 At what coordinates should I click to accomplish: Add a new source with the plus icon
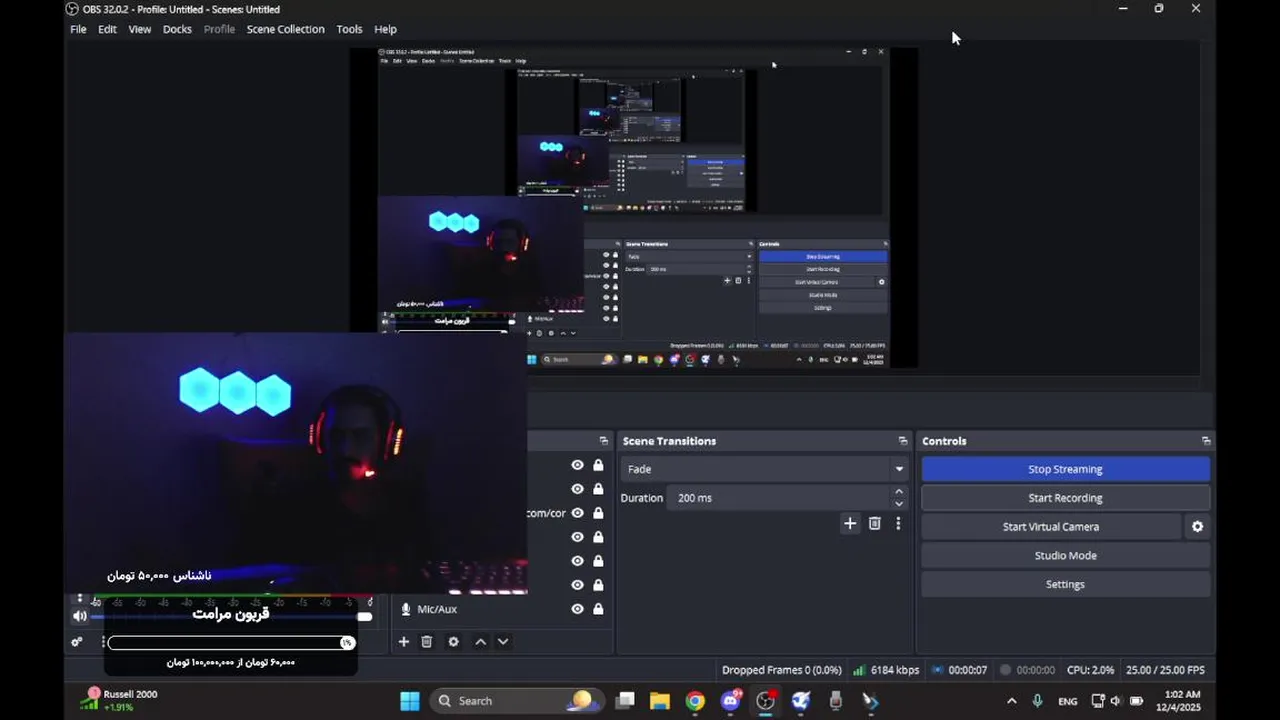pos(404,642)
